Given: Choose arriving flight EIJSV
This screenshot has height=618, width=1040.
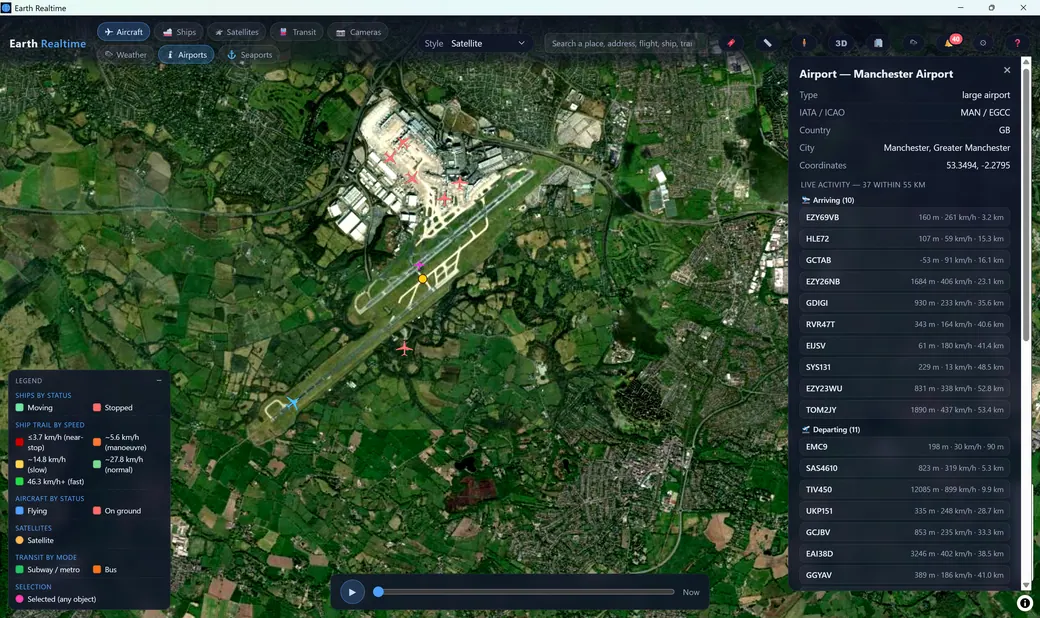Looking at the screenshot, I should [x=905, y=345].
